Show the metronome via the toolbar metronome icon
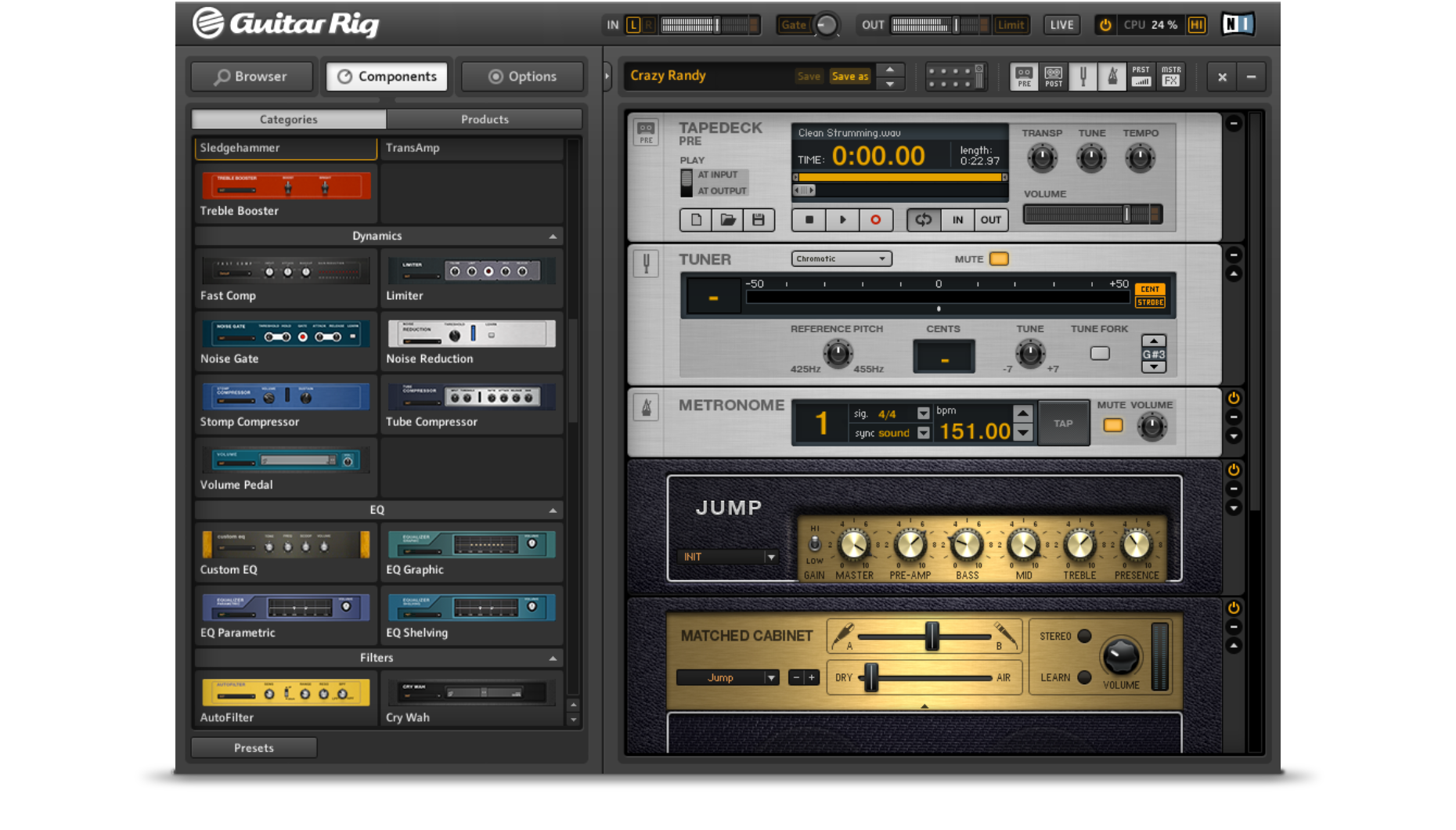The image size is (1456, 830). tap(1112, 77)
